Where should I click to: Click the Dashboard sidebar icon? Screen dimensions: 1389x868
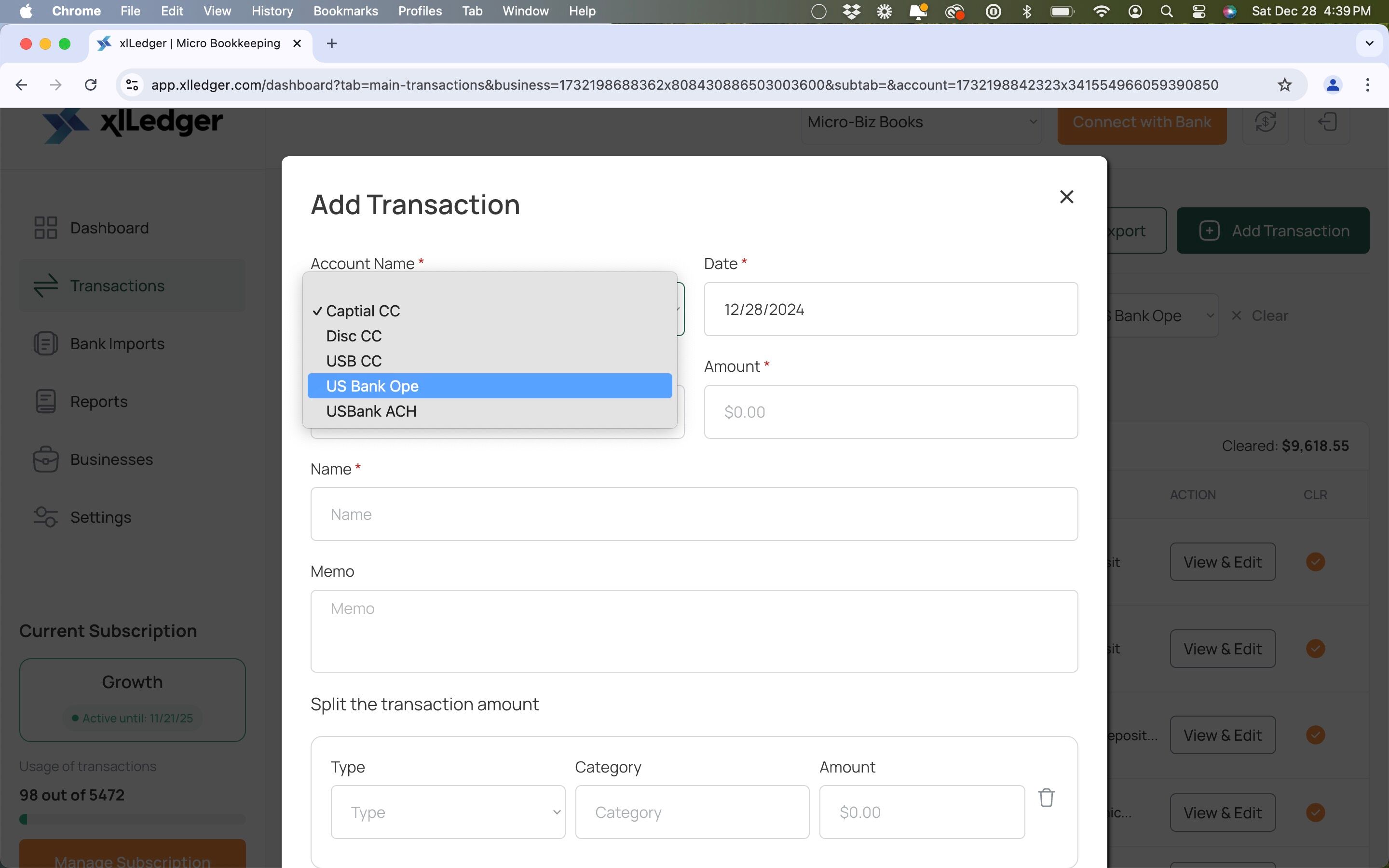point(45,228)
